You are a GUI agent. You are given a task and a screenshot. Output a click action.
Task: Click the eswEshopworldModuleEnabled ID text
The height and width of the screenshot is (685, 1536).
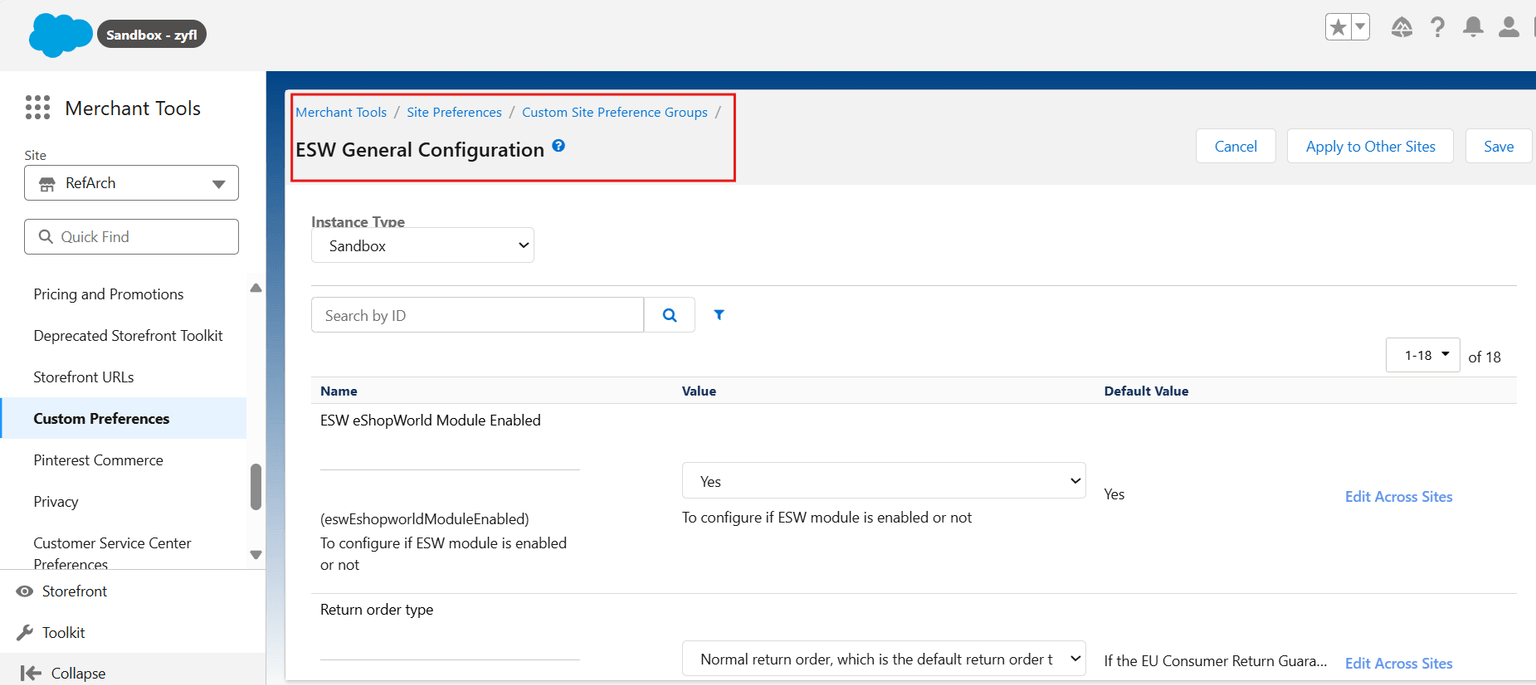tap(424, 519)
